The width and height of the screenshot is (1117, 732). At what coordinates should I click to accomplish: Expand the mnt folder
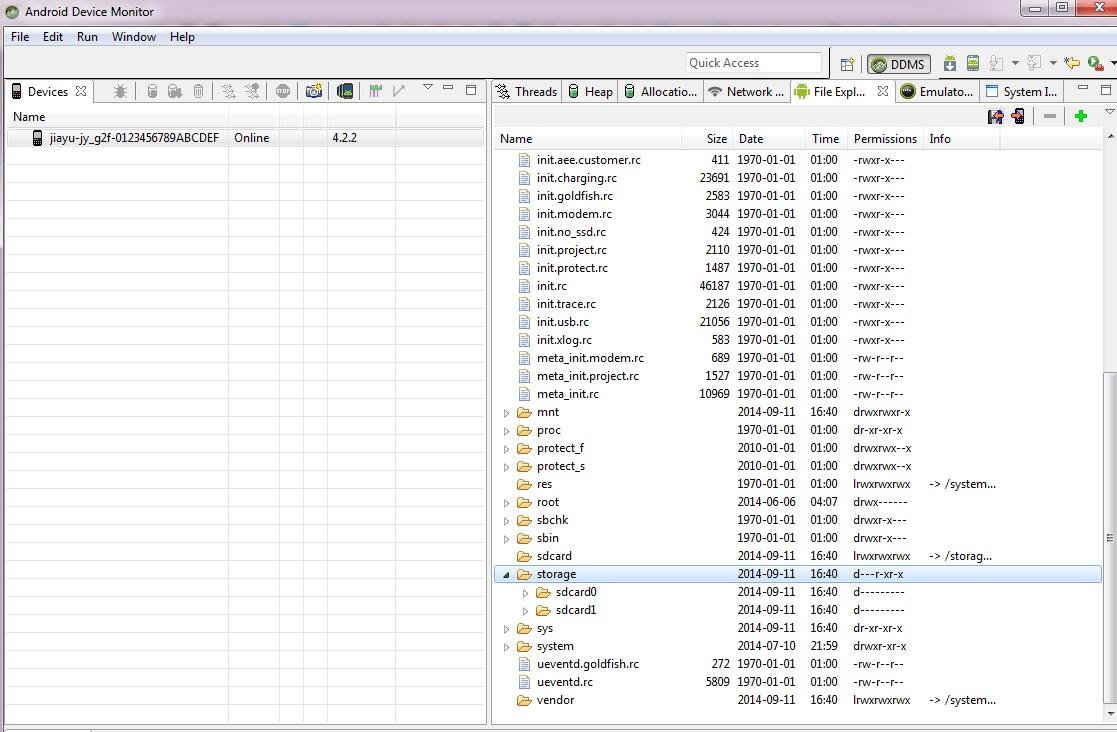click(506, 413)
